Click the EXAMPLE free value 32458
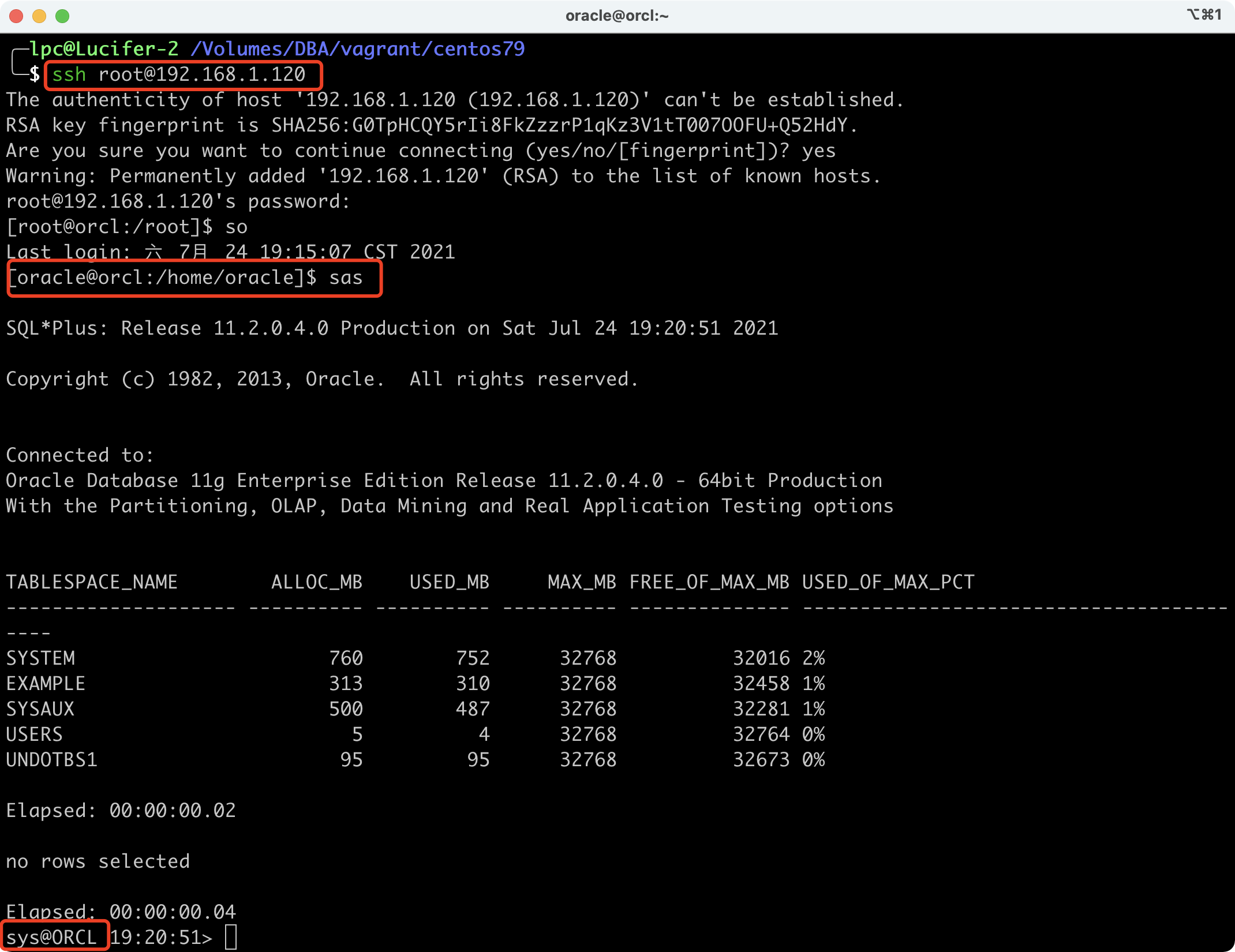The height and width of the screenshot is (952, 1235). point(762,684)
